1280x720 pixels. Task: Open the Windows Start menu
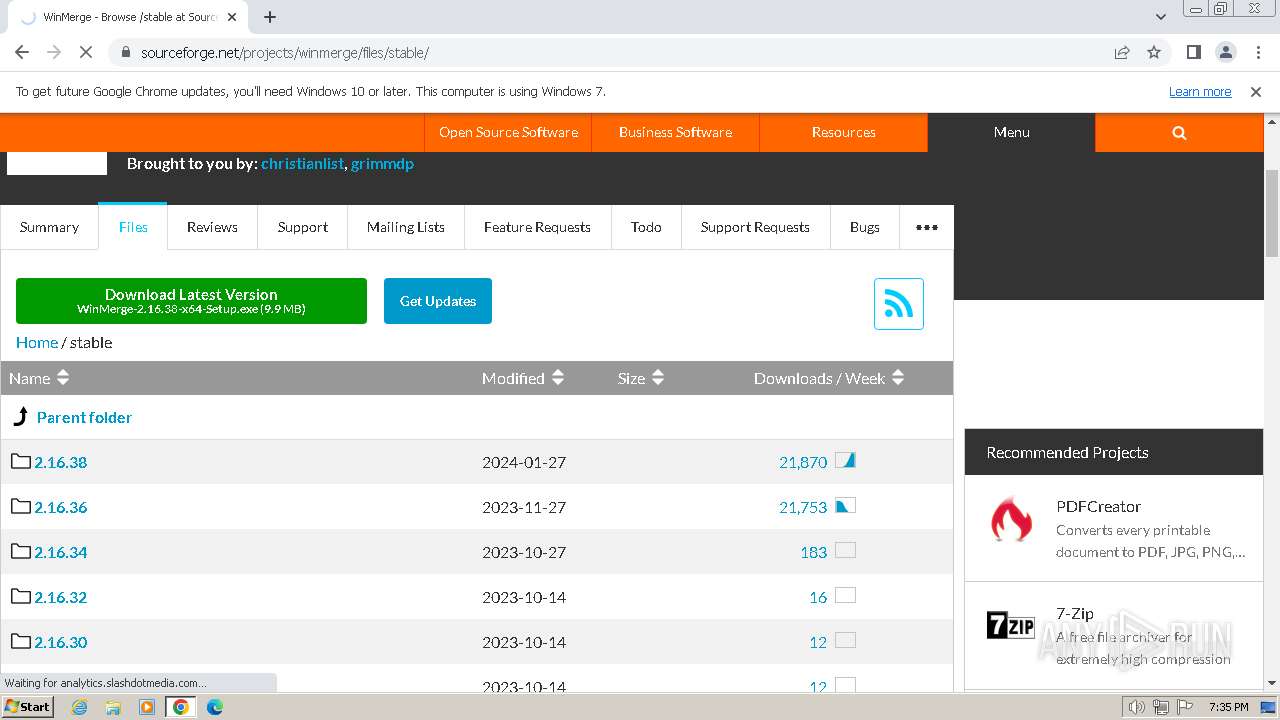[x=27, y=706]
